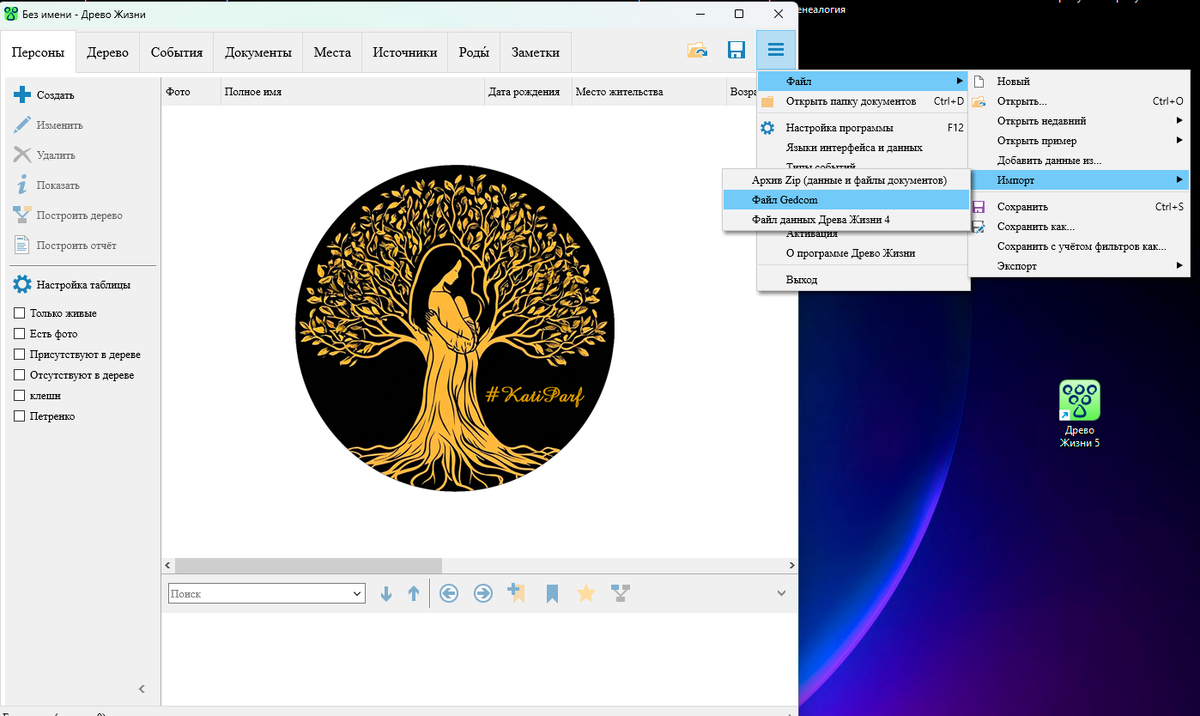The height and width of the screenshot is (716, 1200).
Task: Click the down arrow next-result icon
Action: 387,594
